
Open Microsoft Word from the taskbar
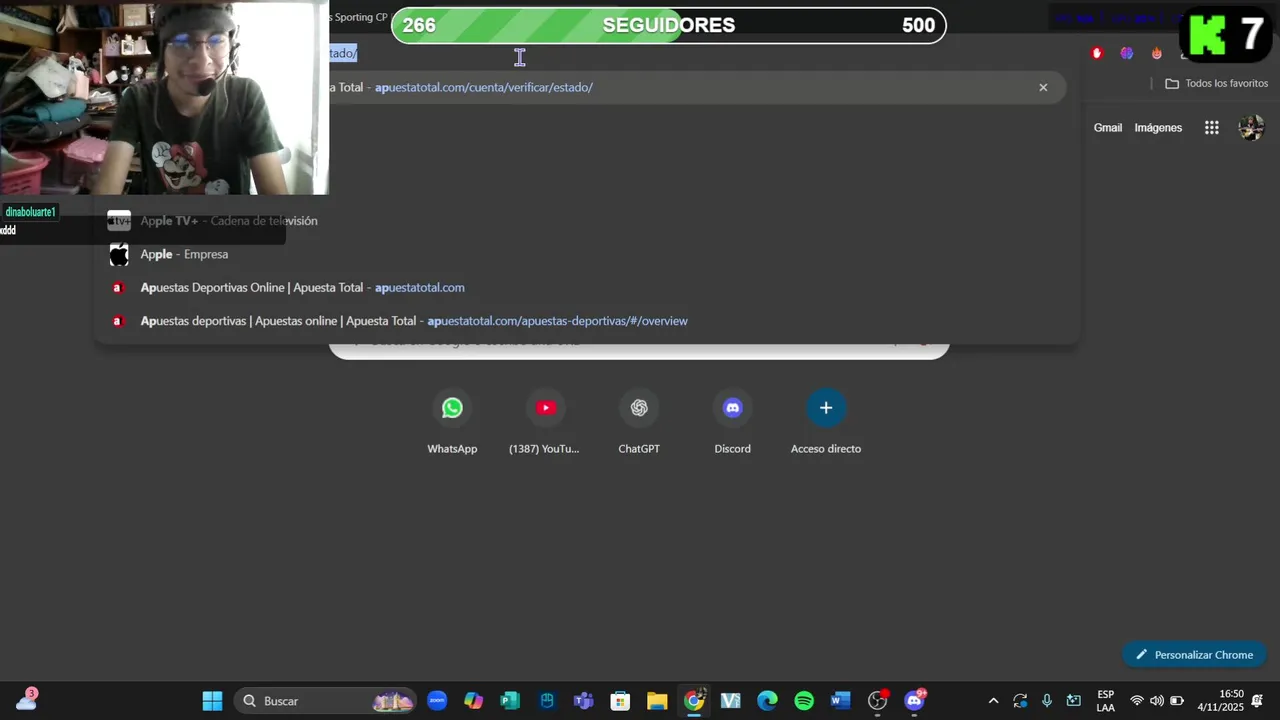[x=840, y=701]
